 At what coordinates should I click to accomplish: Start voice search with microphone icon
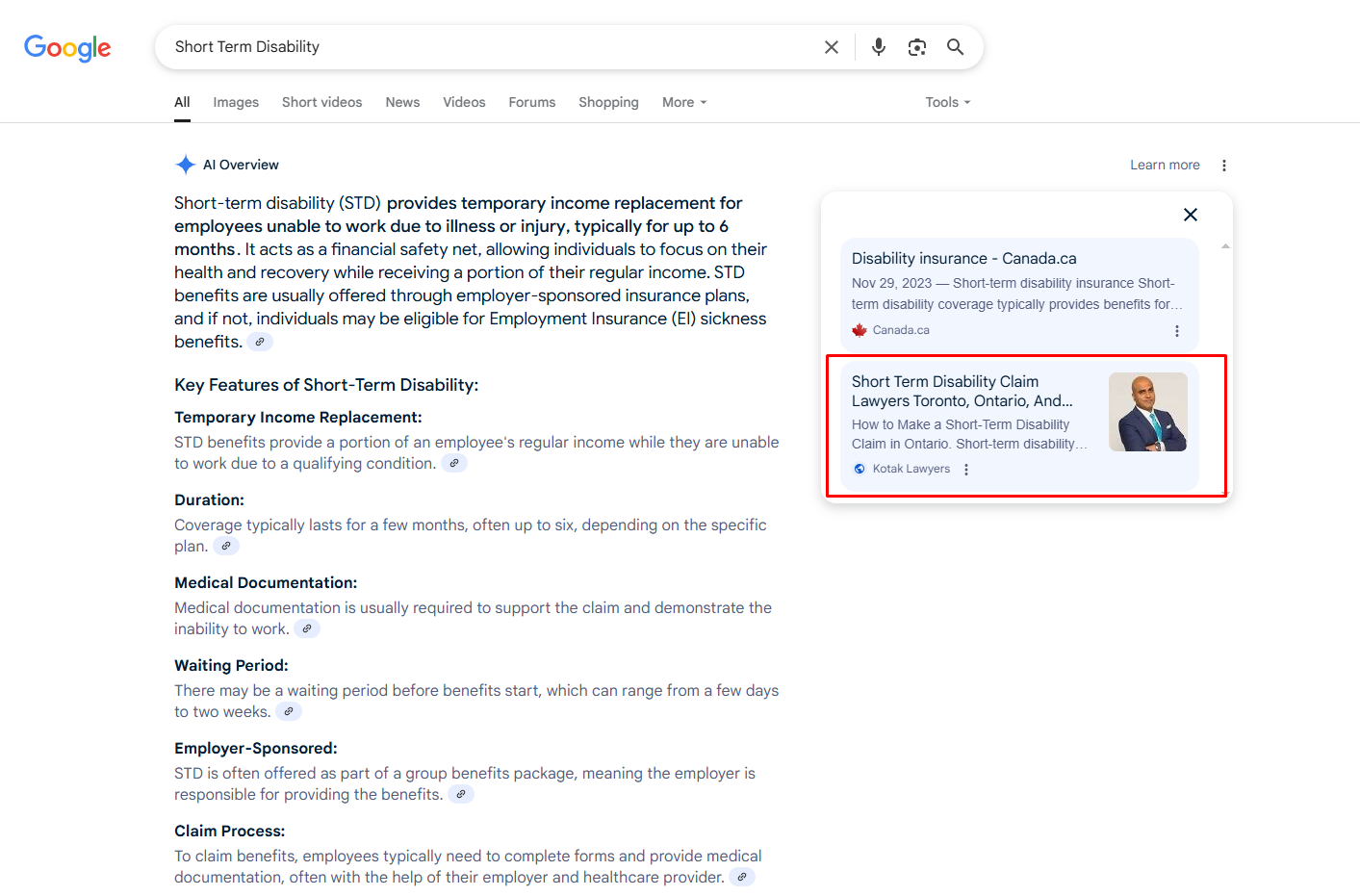coord(878,47)
